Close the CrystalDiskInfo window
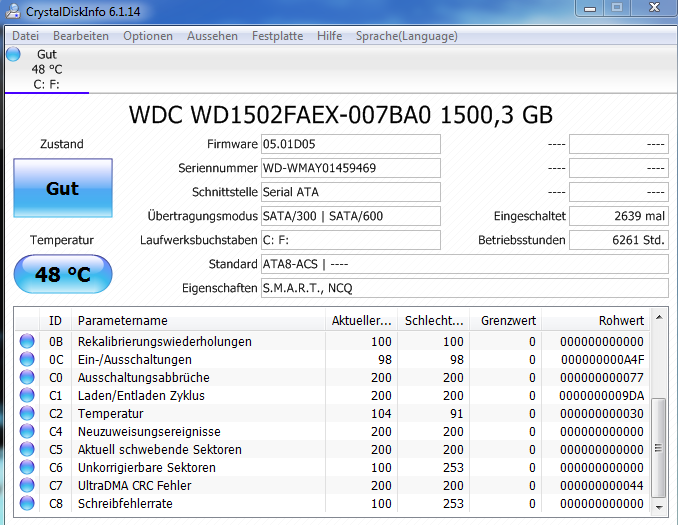678x525 pixels. (655, 7)
